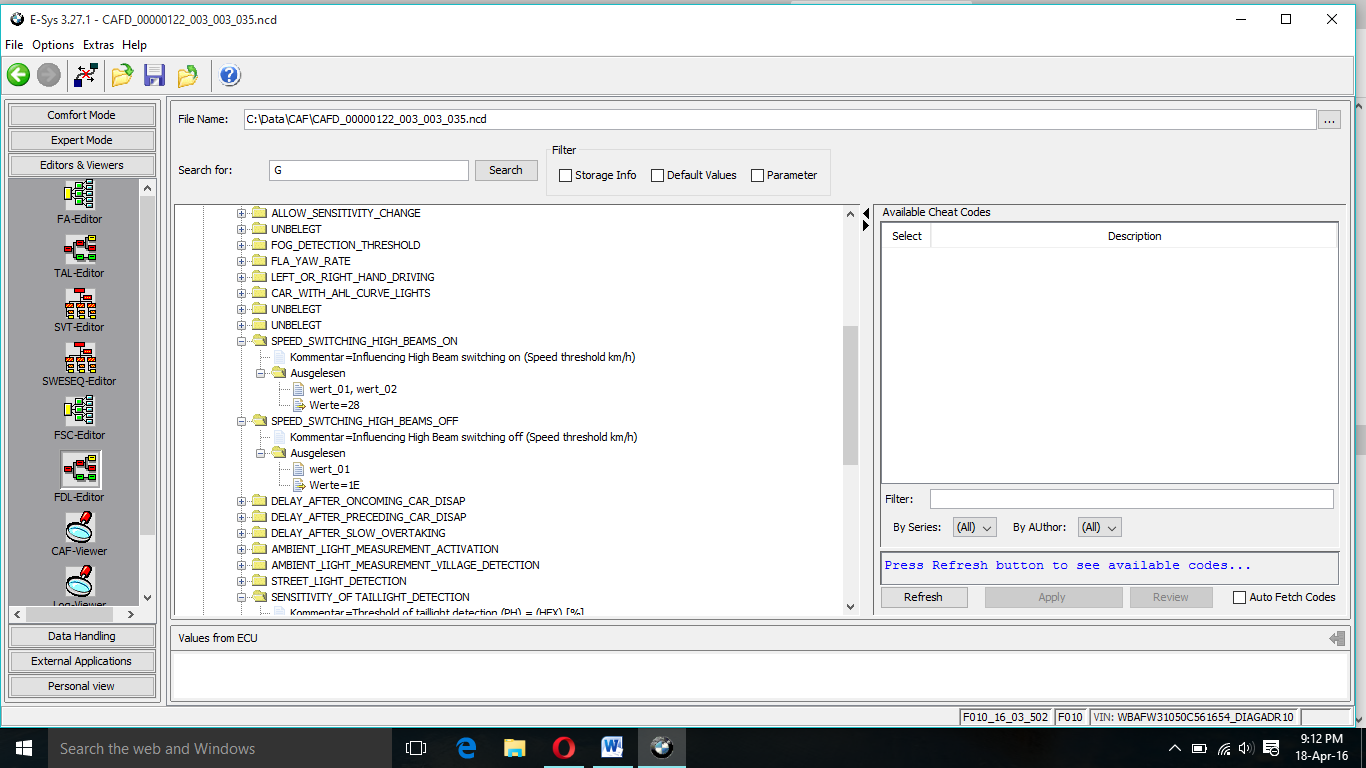Open the Extras menu
Image resolution: width=1366 pixels, height=768 pixels.
[x=99, y=45]
